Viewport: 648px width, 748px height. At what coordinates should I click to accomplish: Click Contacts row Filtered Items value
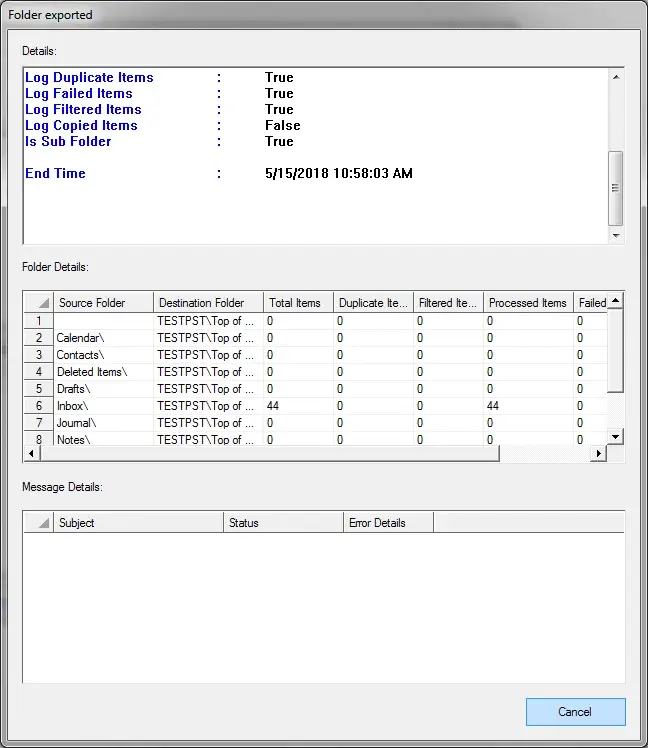point(448,355)
